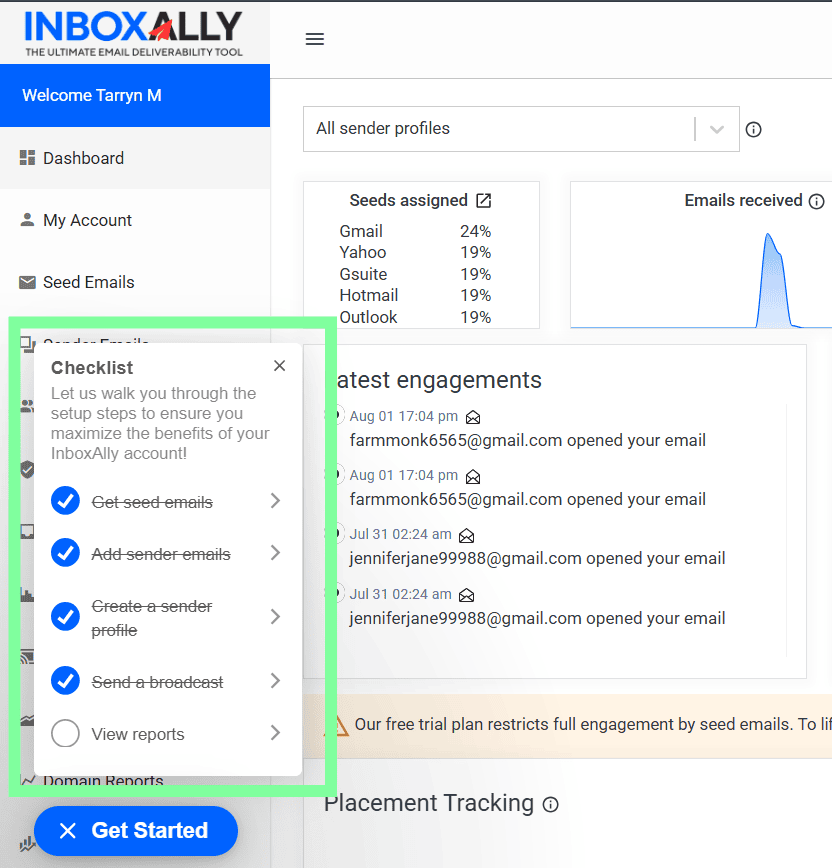Open My Account in the sidebar
The width and height of the screenshot is (832, 868).
coord(135,220)
